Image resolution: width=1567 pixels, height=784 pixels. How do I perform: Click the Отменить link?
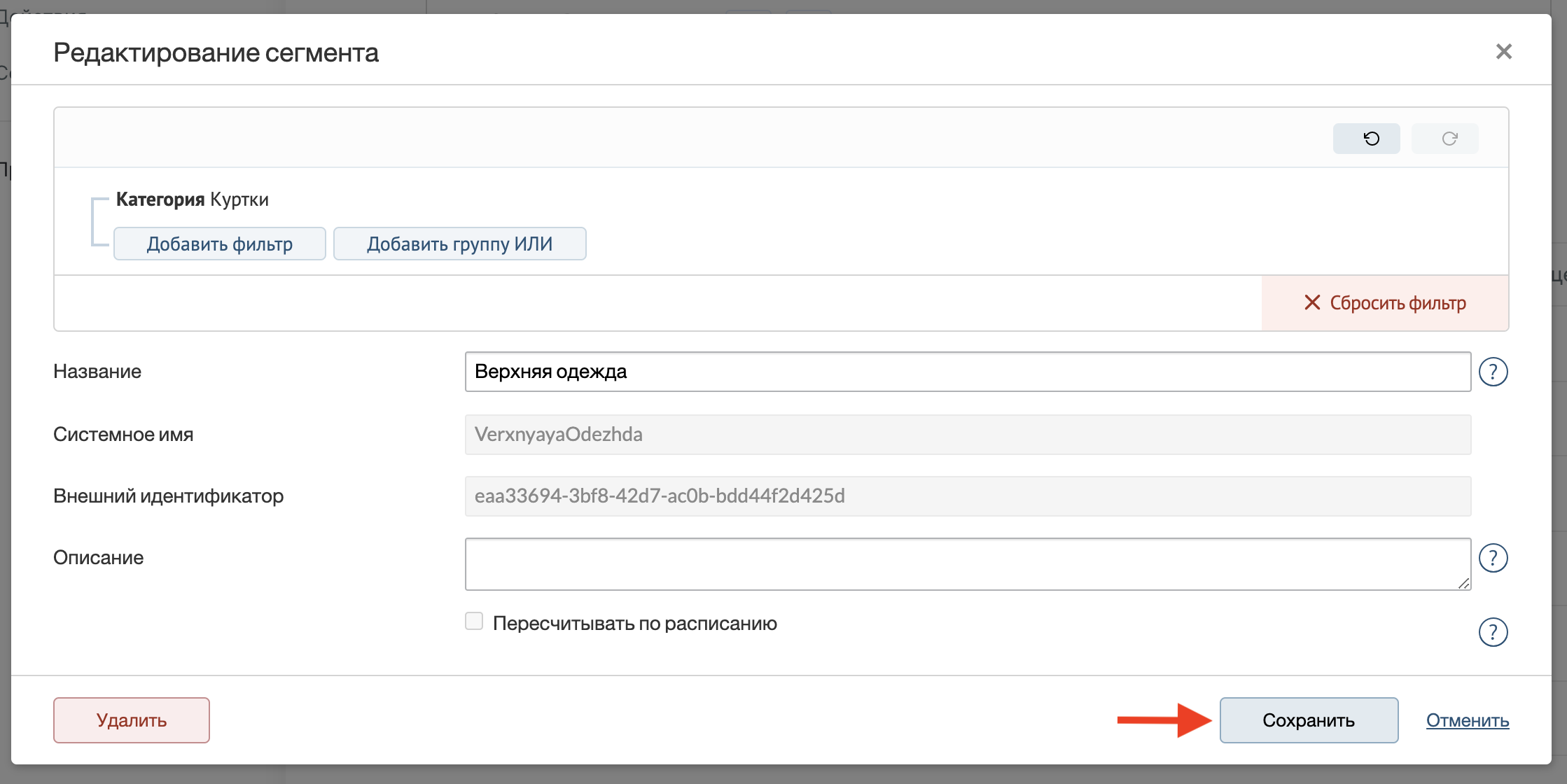(x=1468, y=720)
